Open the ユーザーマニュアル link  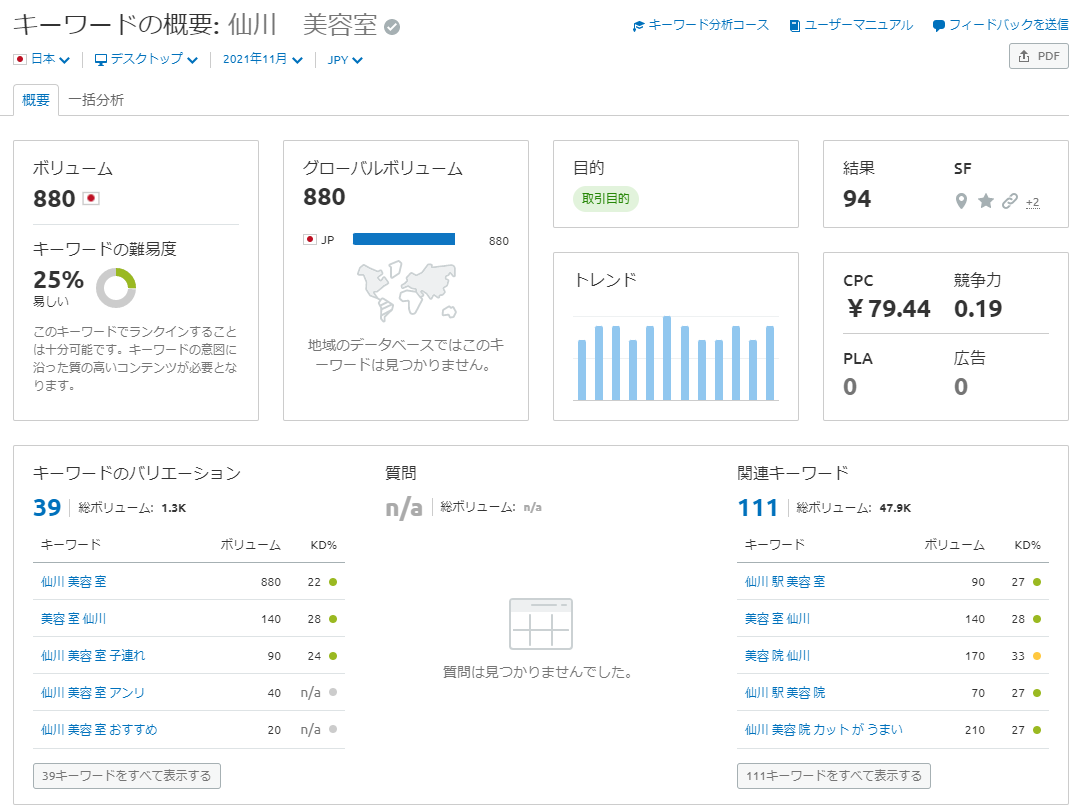click(x=851, y=25)
